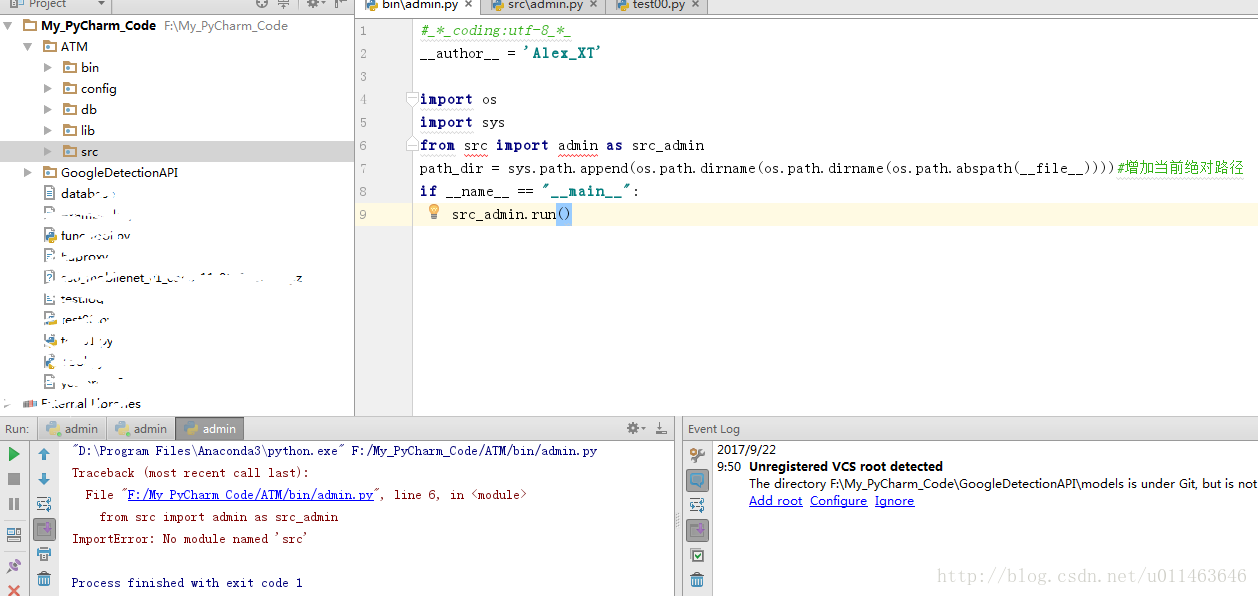
Task: Close the bin\admin.py tab
Action: click(470, 5)
